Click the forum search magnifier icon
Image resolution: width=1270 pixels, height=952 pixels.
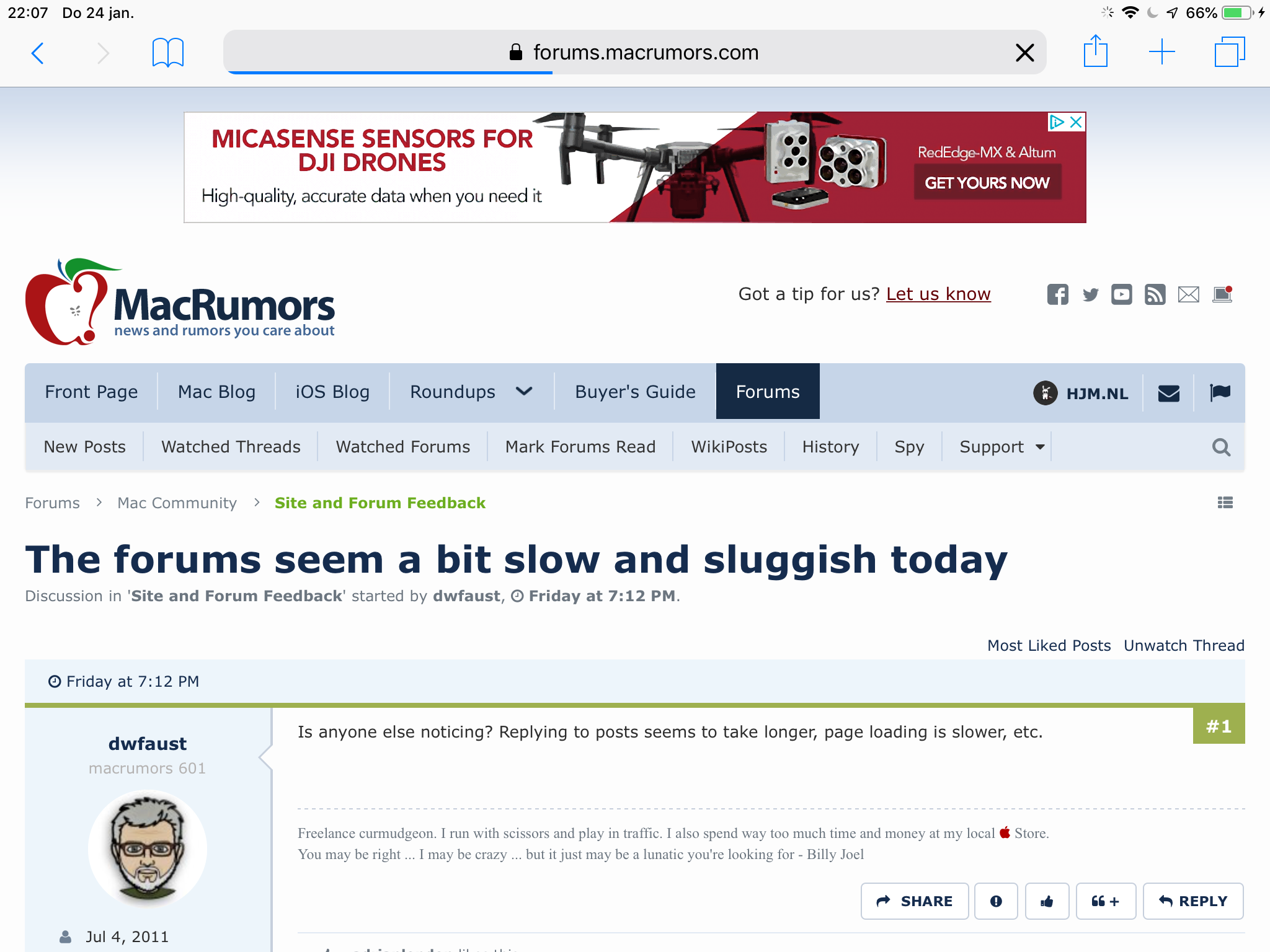coord(1221,447)
